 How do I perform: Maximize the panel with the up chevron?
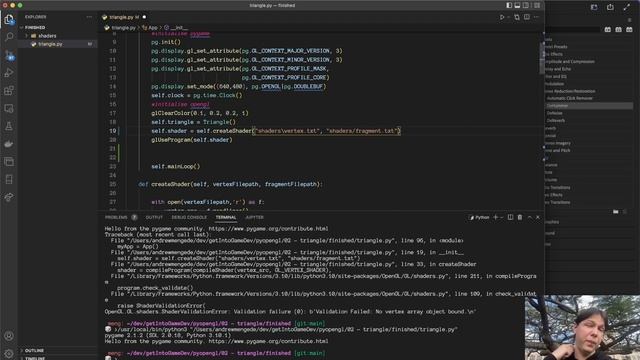529,217
